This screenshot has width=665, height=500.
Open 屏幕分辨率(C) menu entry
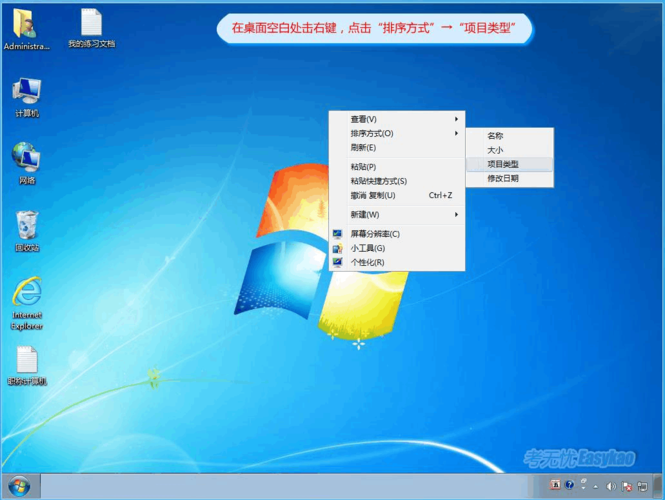point(397,234)
